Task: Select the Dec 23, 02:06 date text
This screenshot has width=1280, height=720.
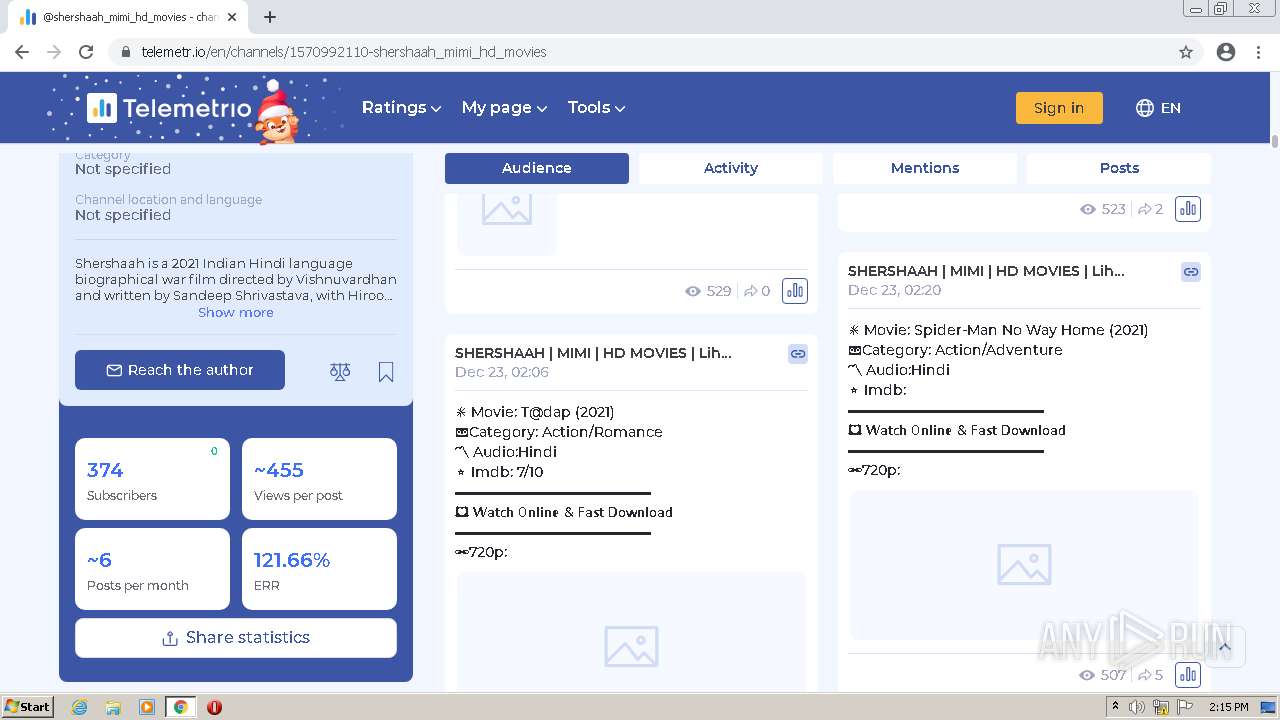Action: click(502, 372)
